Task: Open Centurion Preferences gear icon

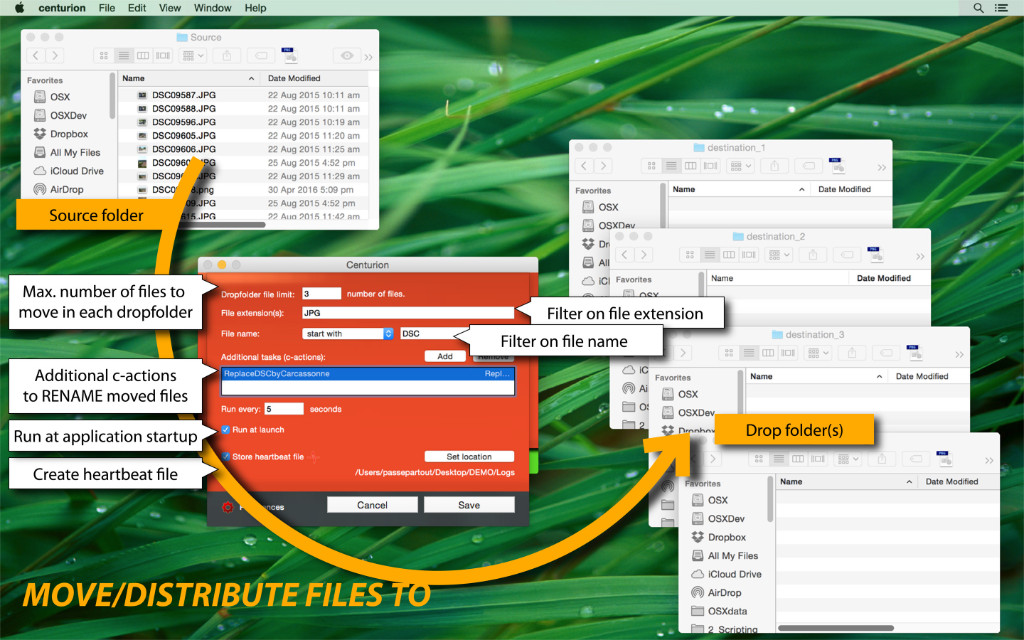Action: point(227,507)
